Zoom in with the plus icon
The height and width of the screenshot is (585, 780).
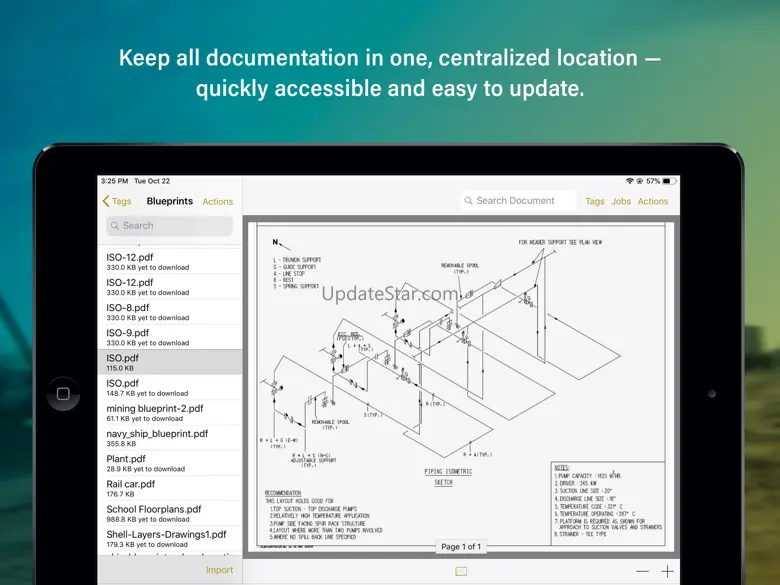click(667, 571)
